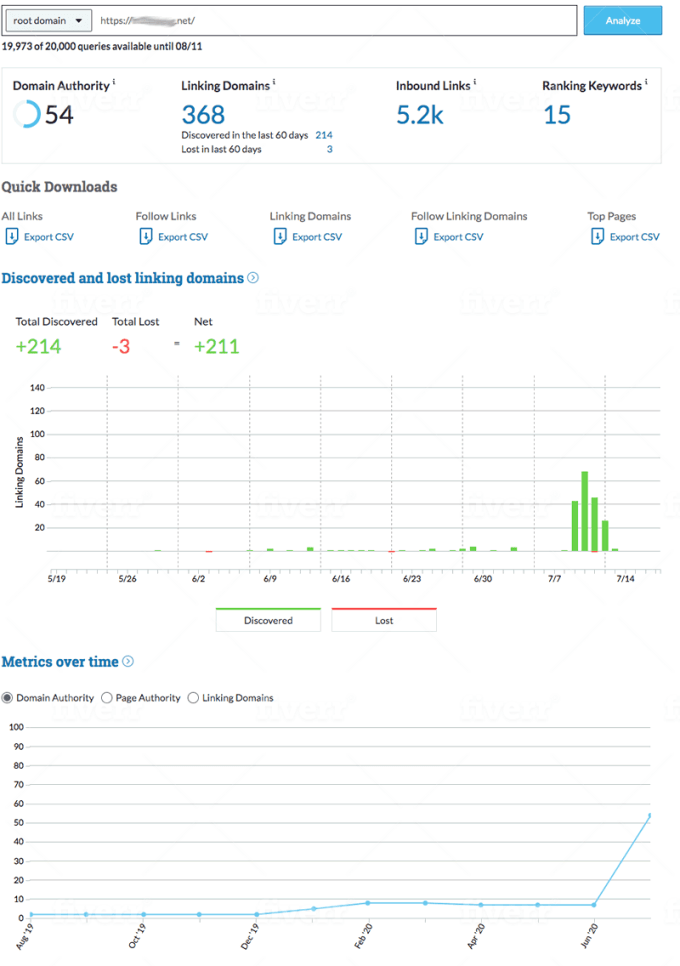Click the URL input field
Image resolution: width=680 pixels, height=966 pixels.
click(335, 20)
